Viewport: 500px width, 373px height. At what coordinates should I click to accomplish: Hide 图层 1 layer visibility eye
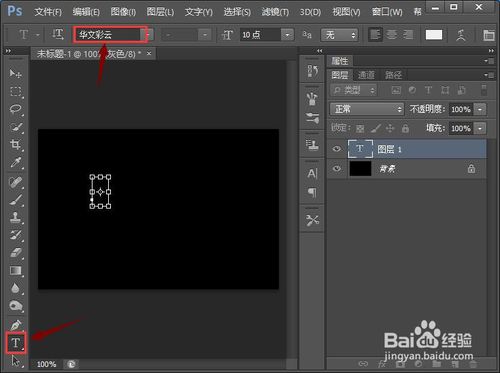(337, 149)
